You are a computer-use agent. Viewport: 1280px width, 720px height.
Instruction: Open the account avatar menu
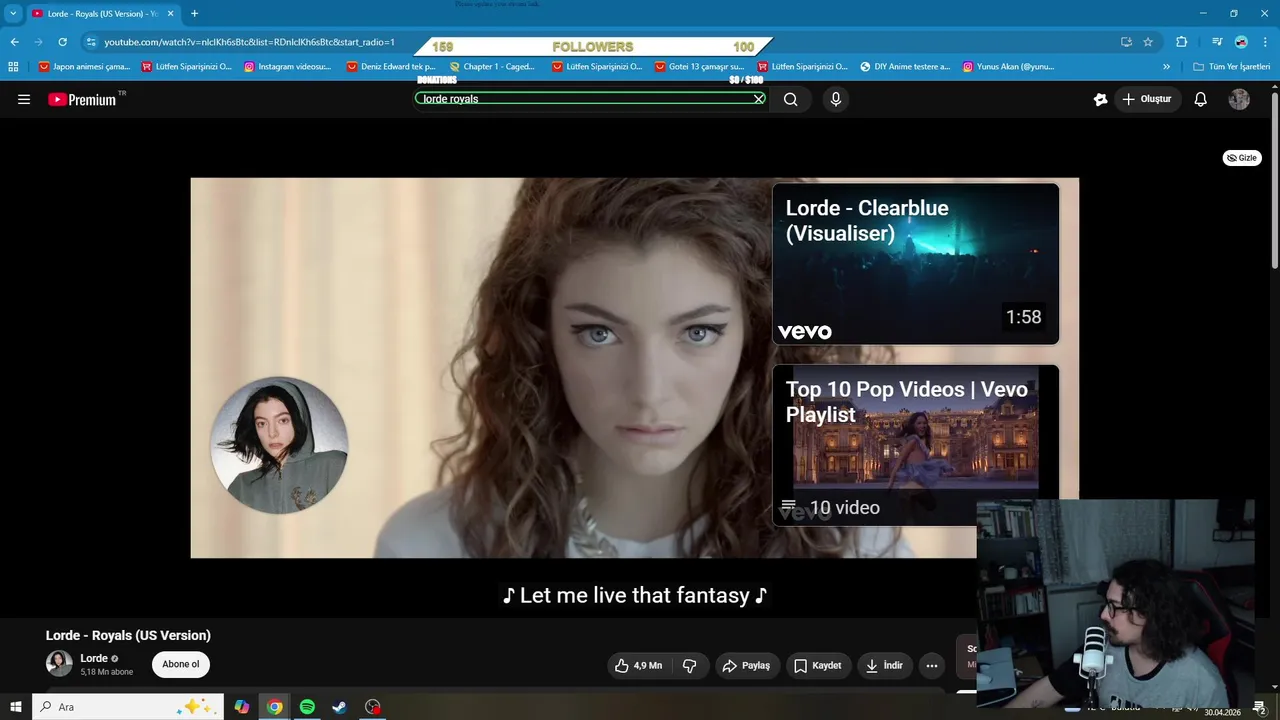click(x=1239, y=99)
